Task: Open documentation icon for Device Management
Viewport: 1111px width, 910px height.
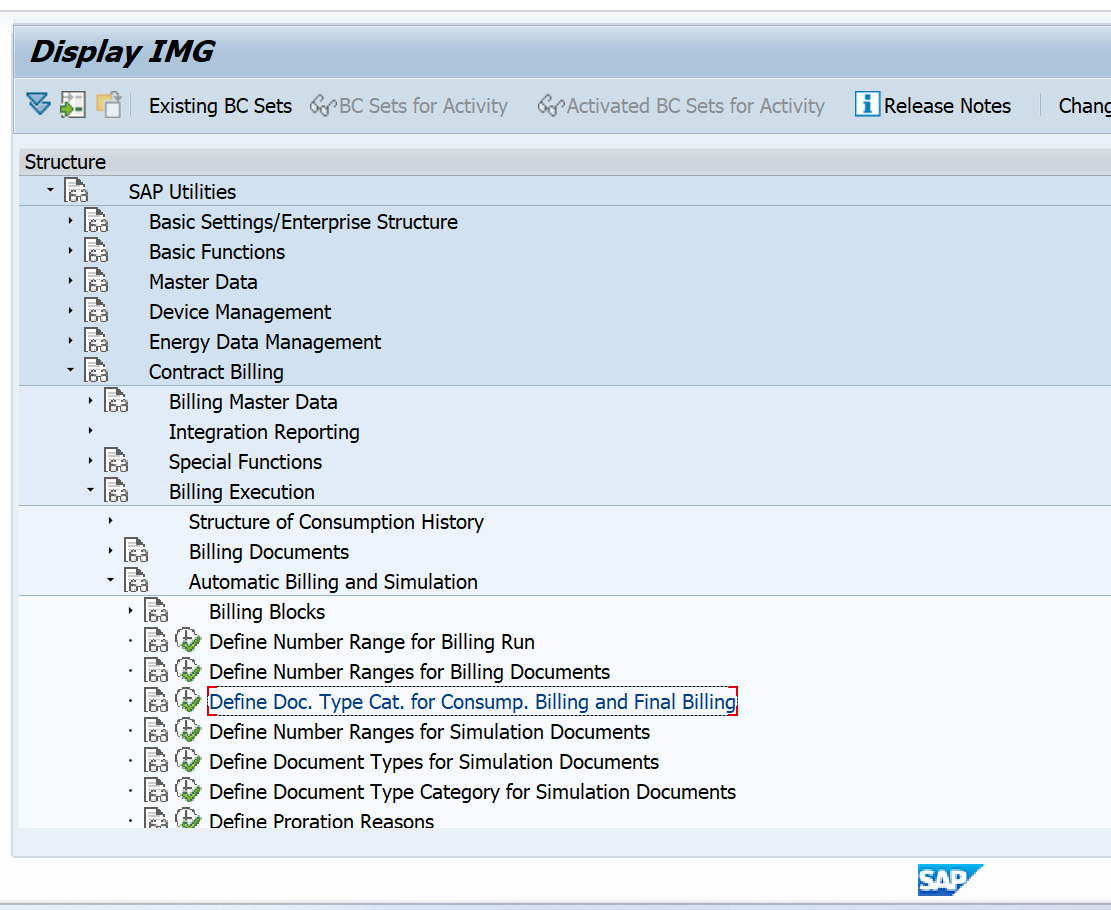Action: click(x=96, y=311)
